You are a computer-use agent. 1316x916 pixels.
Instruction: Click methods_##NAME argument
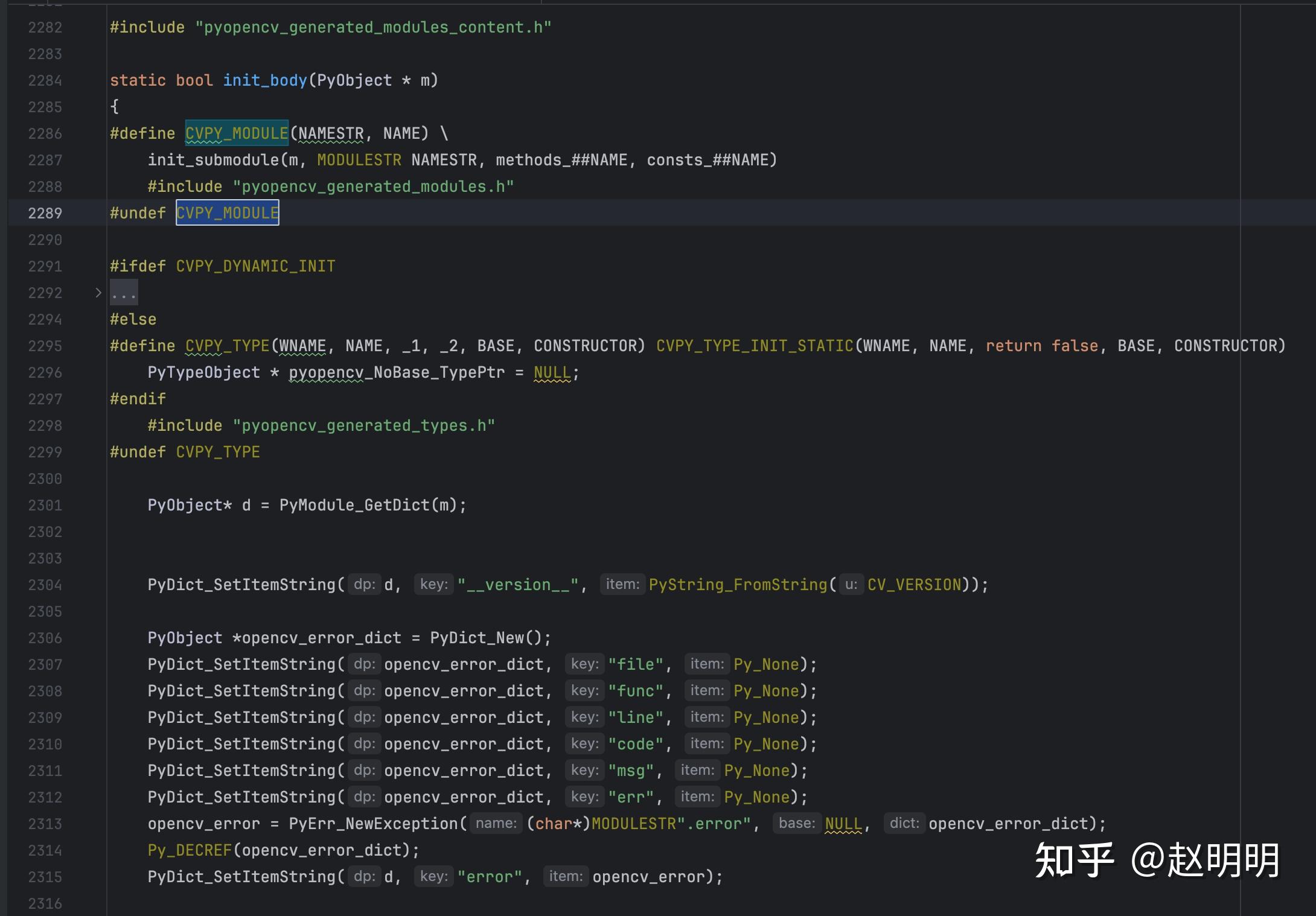click(561, 160)
